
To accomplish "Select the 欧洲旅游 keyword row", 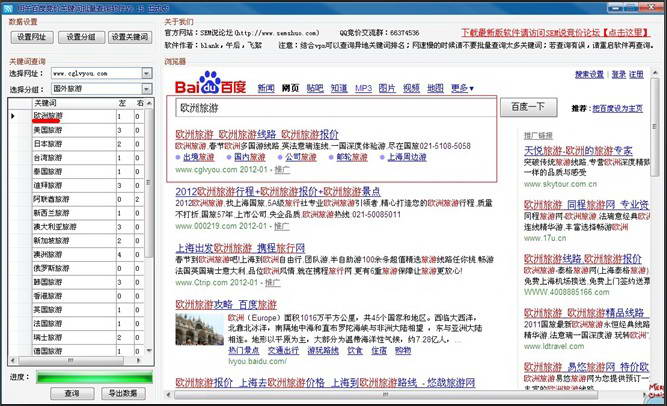I will (x=77, y=116).
